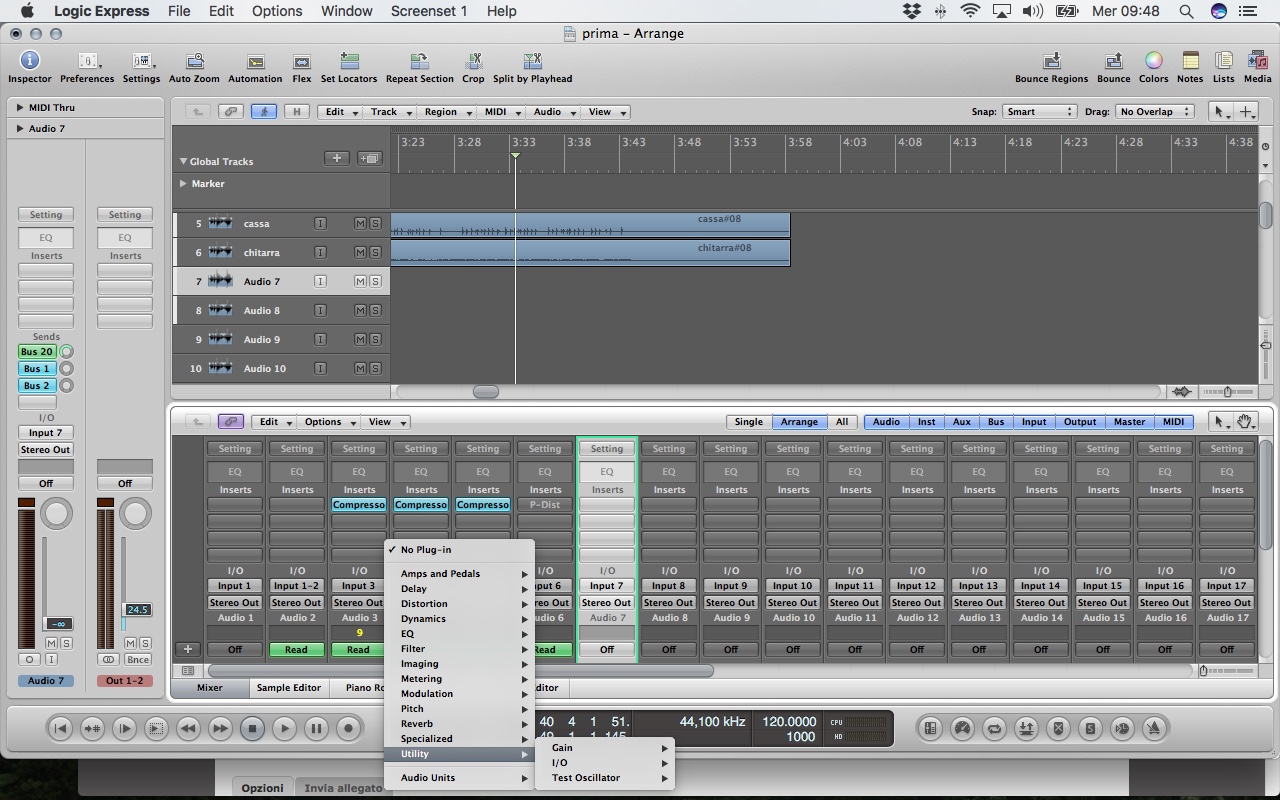Mute the Audio 9 track

[360, 340]
